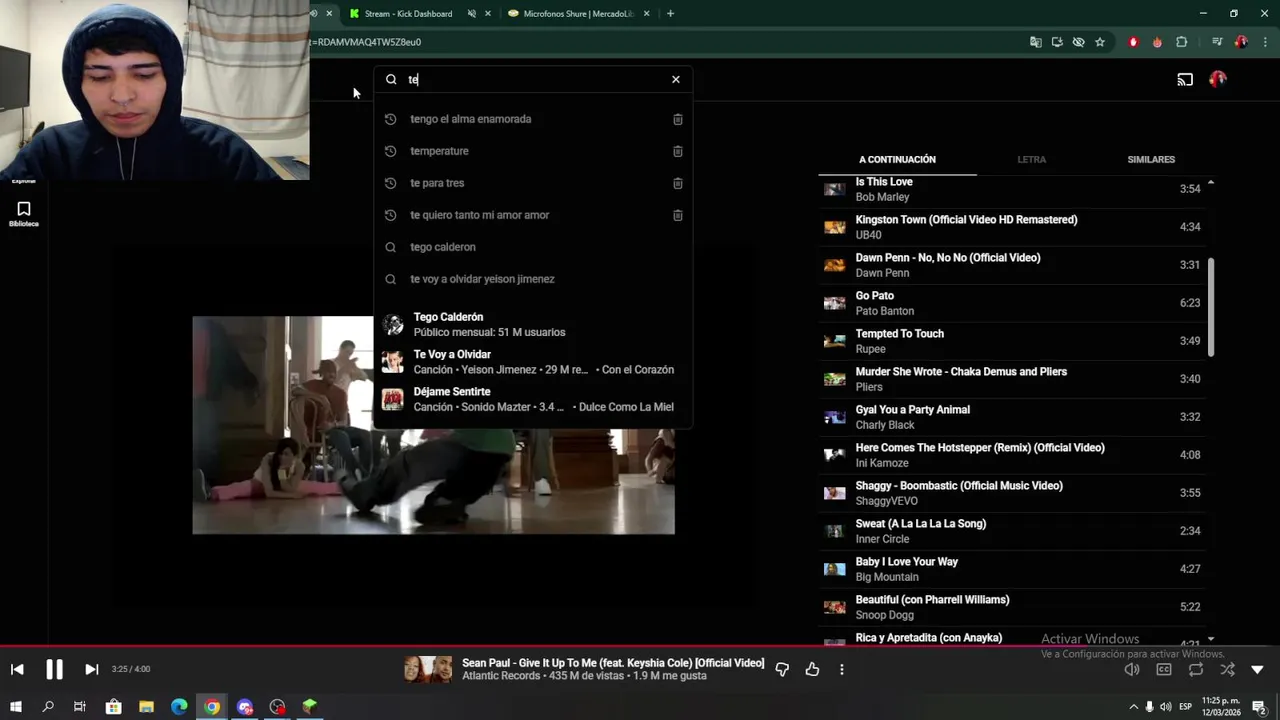Open song result "Déjame Sentirte"
This screenshot has height=720, width=1280.
point(533,399)
